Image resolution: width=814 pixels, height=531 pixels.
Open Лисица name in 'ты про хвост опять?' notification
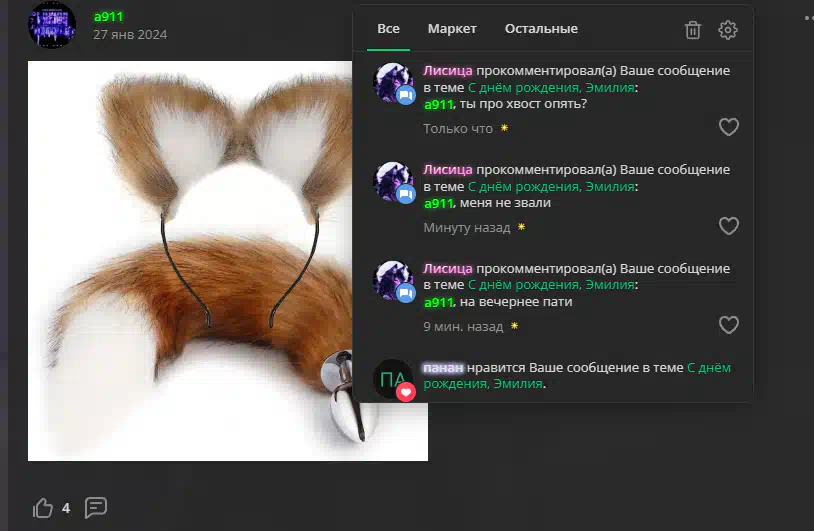pos(447,71)
